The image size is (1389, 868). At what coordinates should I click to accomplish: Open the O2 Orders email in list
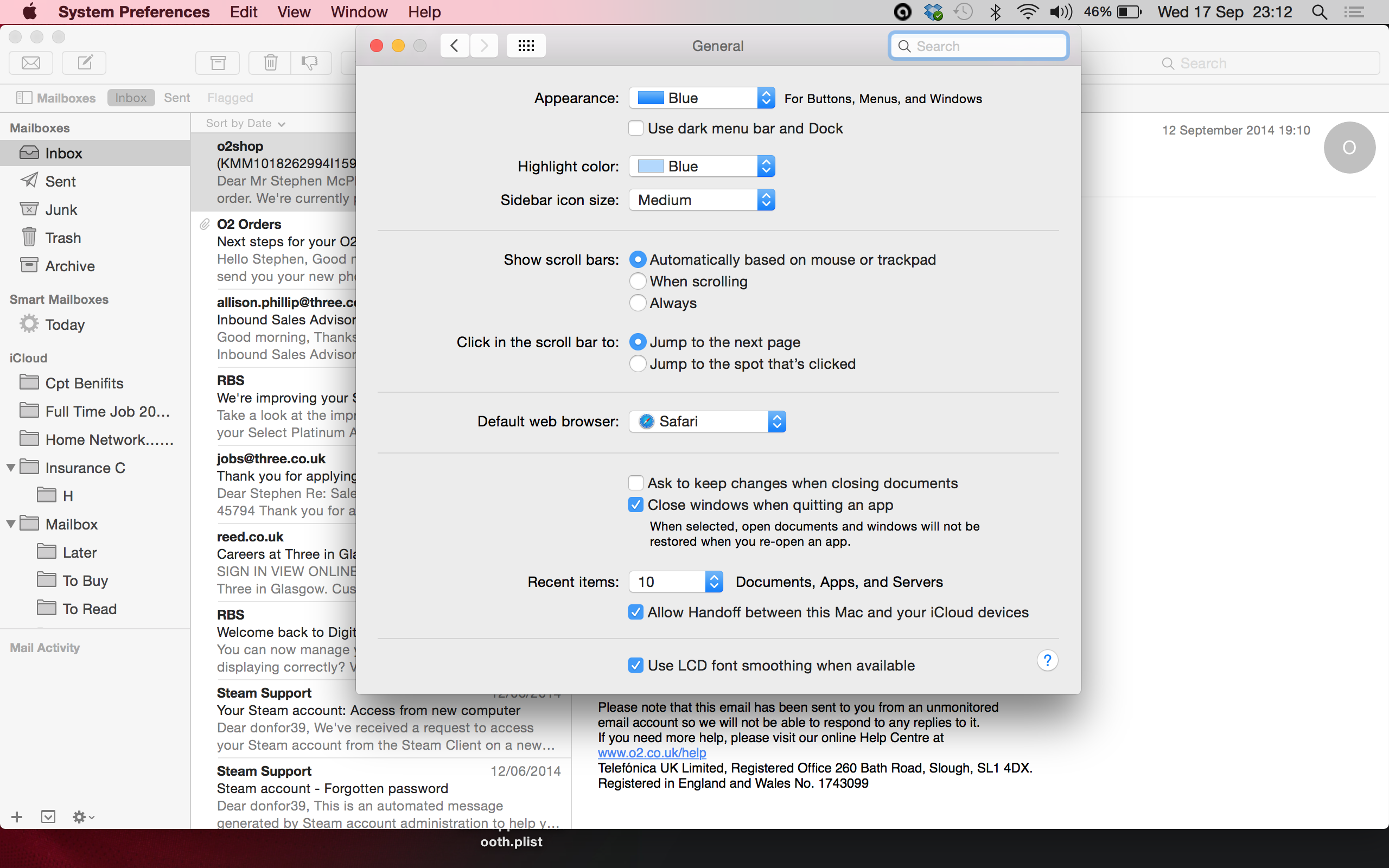click(274, 250)
